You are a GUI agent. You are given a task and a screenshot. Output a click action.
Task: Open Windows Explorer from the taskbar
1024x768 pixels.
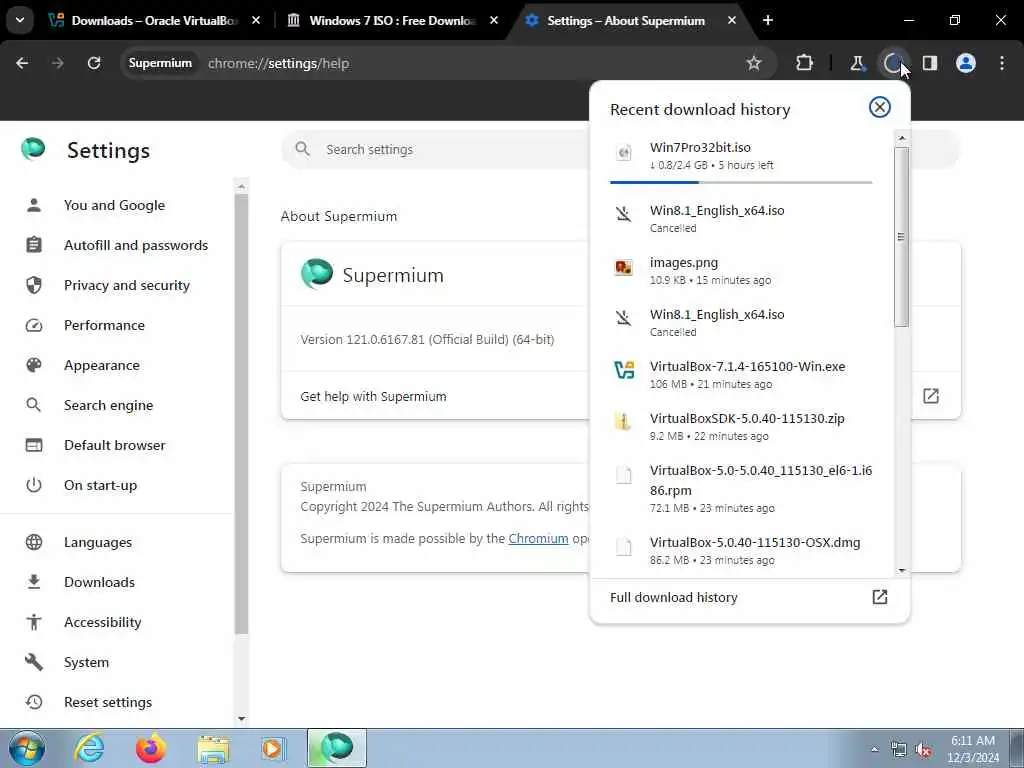(213, 748)
